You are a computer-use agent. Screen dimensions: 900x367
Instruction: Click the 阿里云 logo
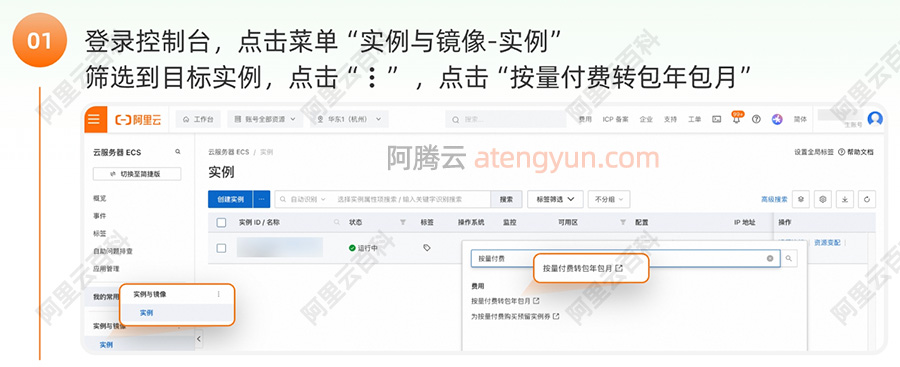click(x=138, y=119)
